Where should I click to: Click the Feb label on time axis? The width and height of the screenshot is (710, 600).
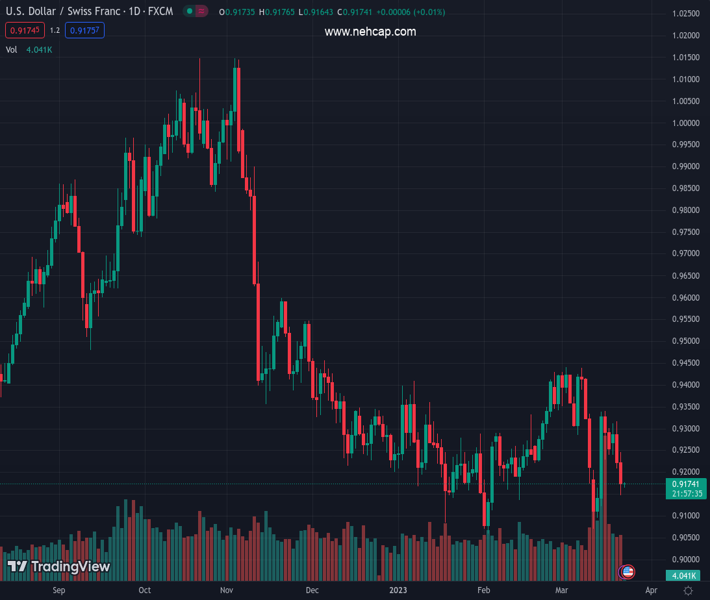coord(484,591)
